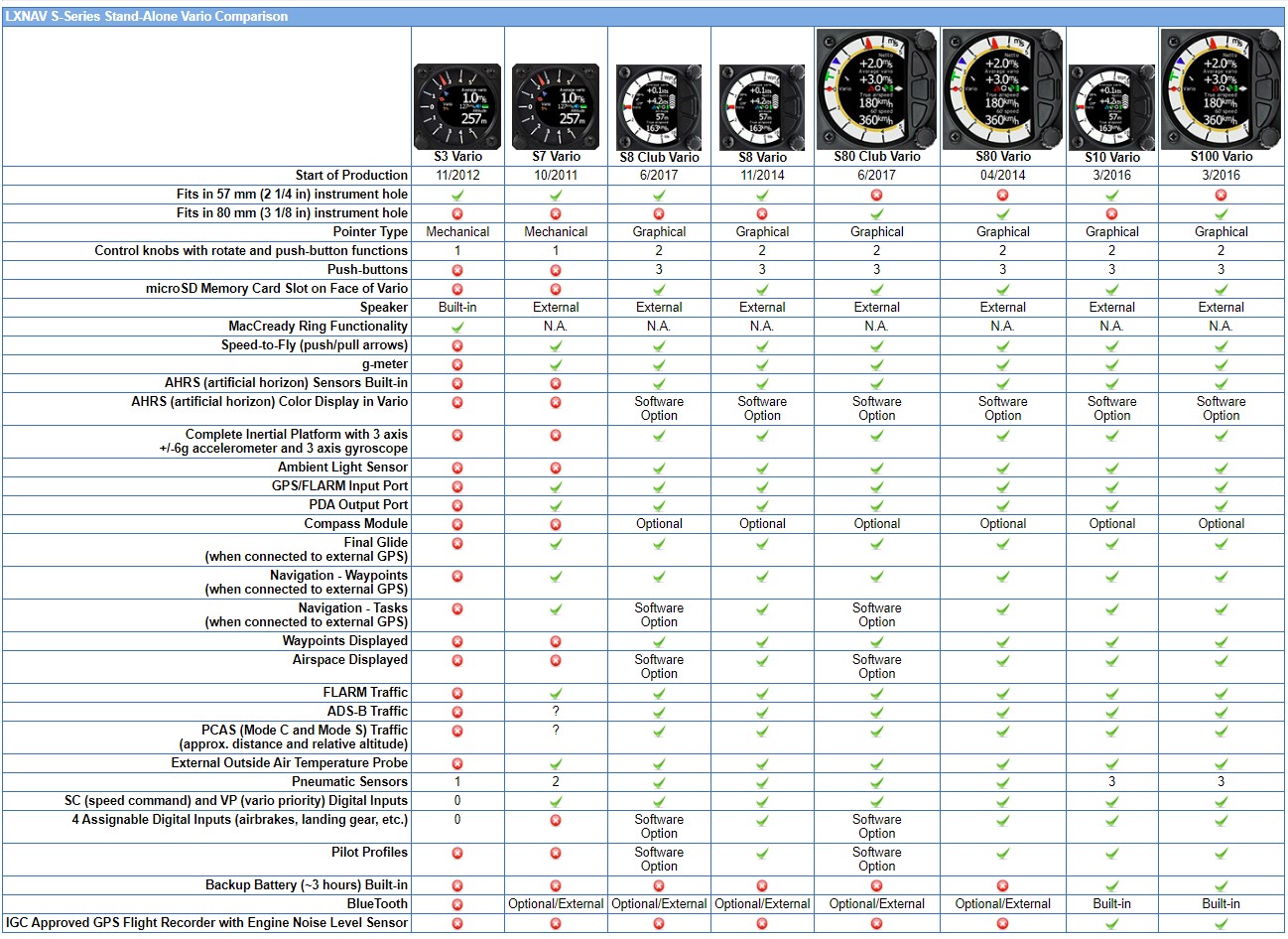The width and height of the screenshot is (1288, 939).
Task: Click 'Software Option' AHRS Color Display for S8 Club
Action: click(x=659, y=409)
